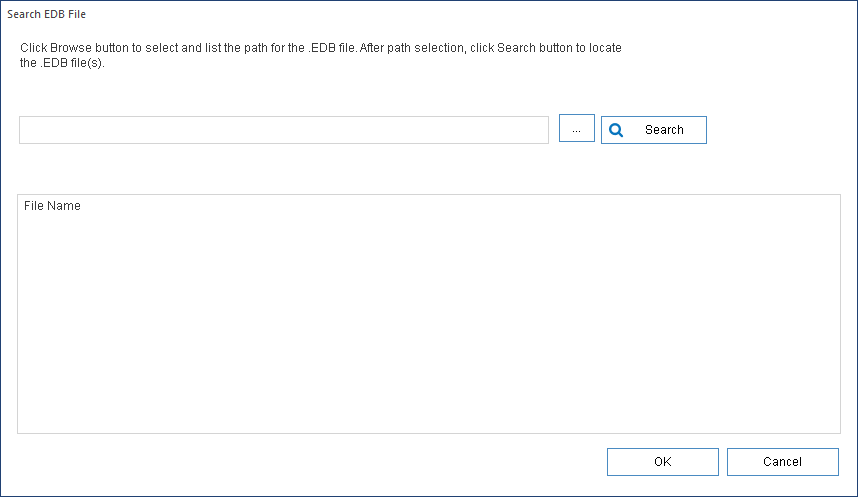Hit the blue search magnifier glyph
858x497 pixels.
click(616, 130)
